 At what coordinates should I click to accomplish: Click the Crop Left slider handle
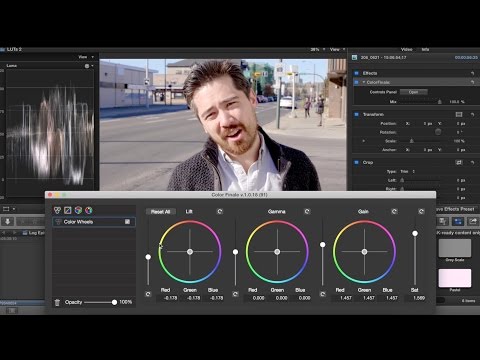click(402, 180)
